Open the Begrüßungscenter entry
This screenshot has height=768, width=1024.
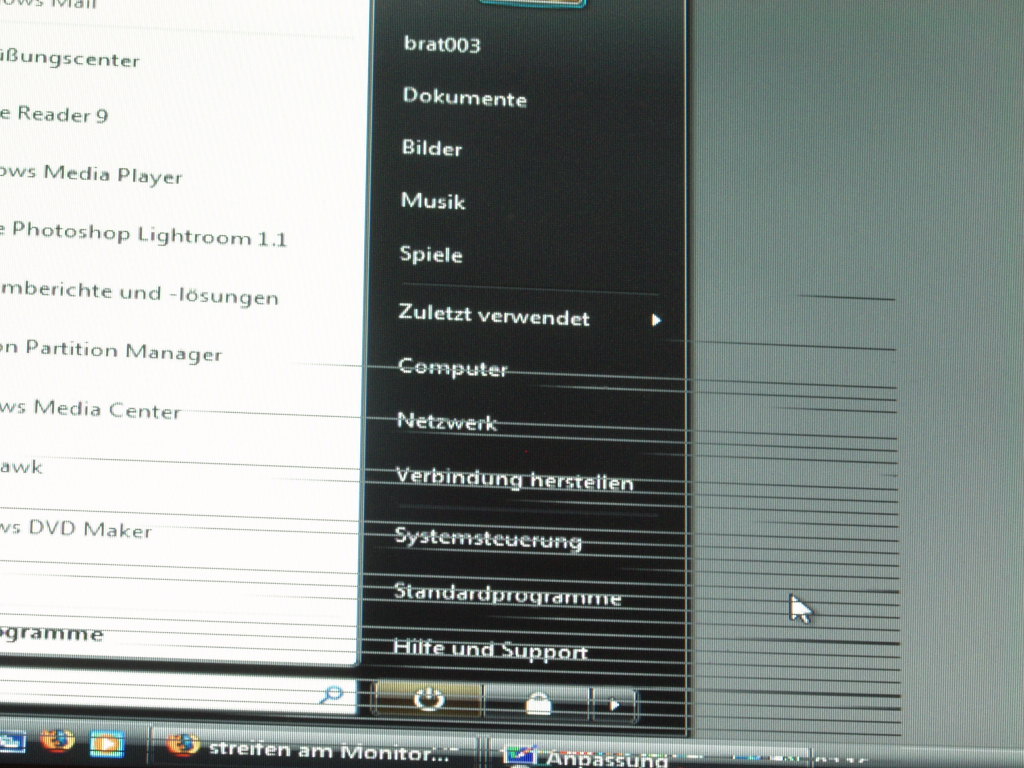70,59
